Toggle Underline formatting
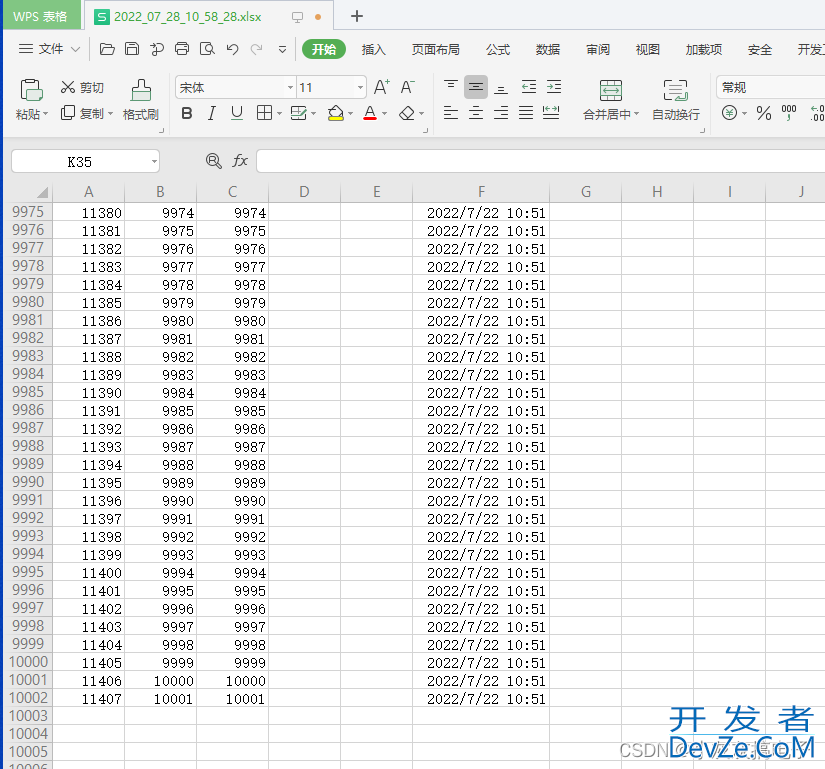 [236, 114]
